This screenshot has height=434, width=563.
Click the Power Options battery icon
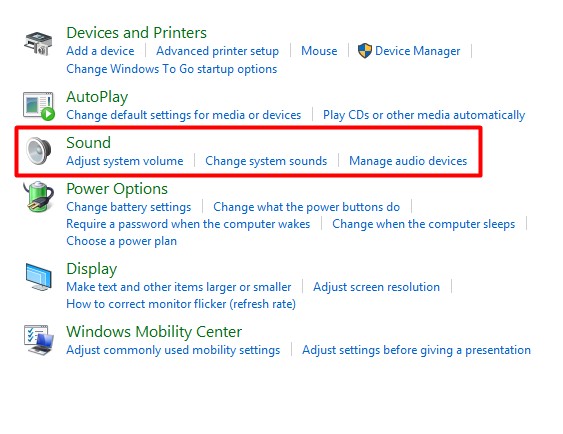[x=38, y=196]
